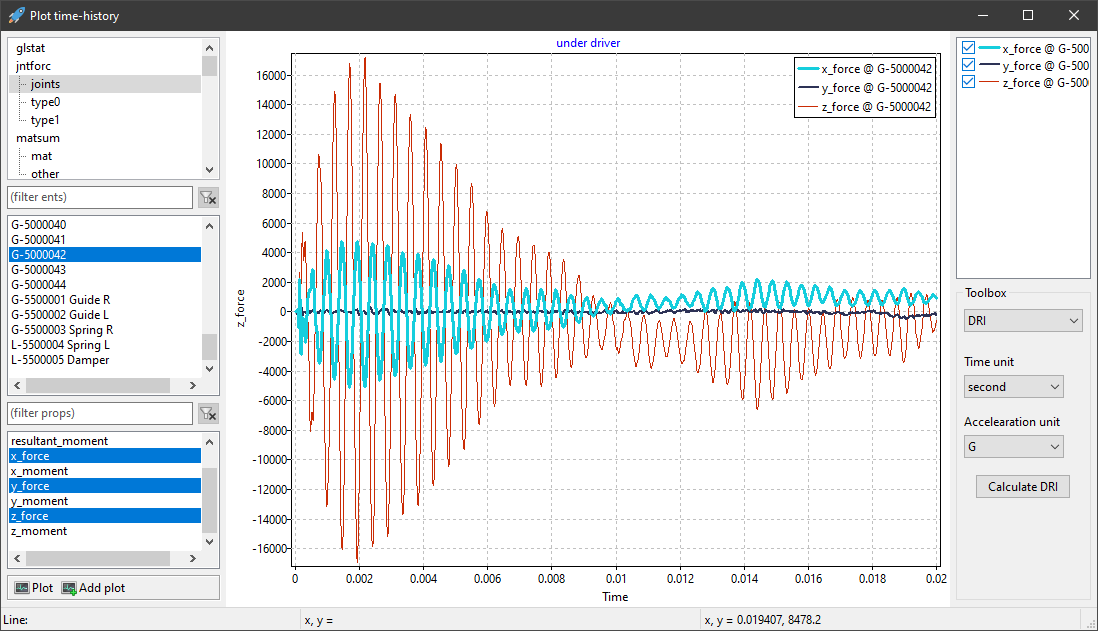Select z_moment property
This screenshot has width=1098, height=631.
(105, 532)
